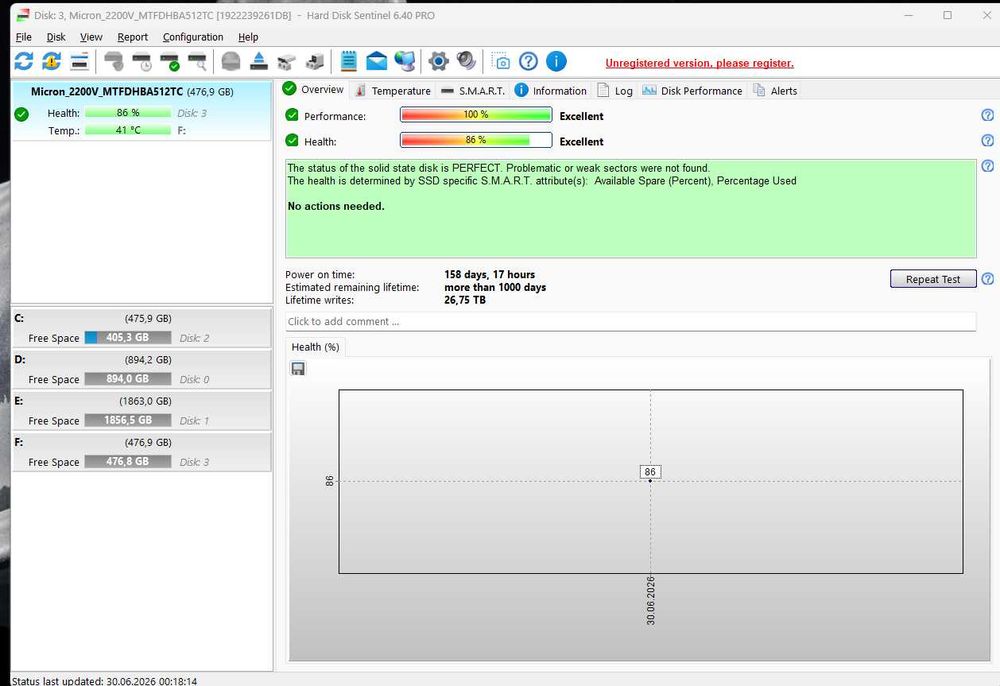This screenshot has height=686, width=1000.
Task: Click the disk with magnifier toolbar icon
Action: pyautogui.click(x=198, y=62)
